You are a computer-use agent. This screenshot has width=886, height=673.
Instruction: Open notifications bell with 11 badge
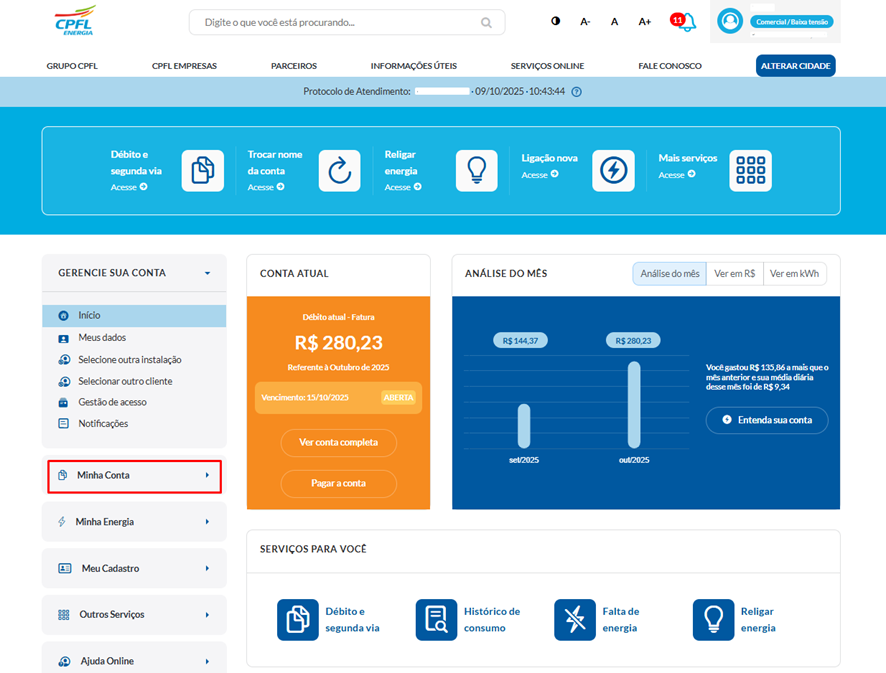click(x=686, y=22)
